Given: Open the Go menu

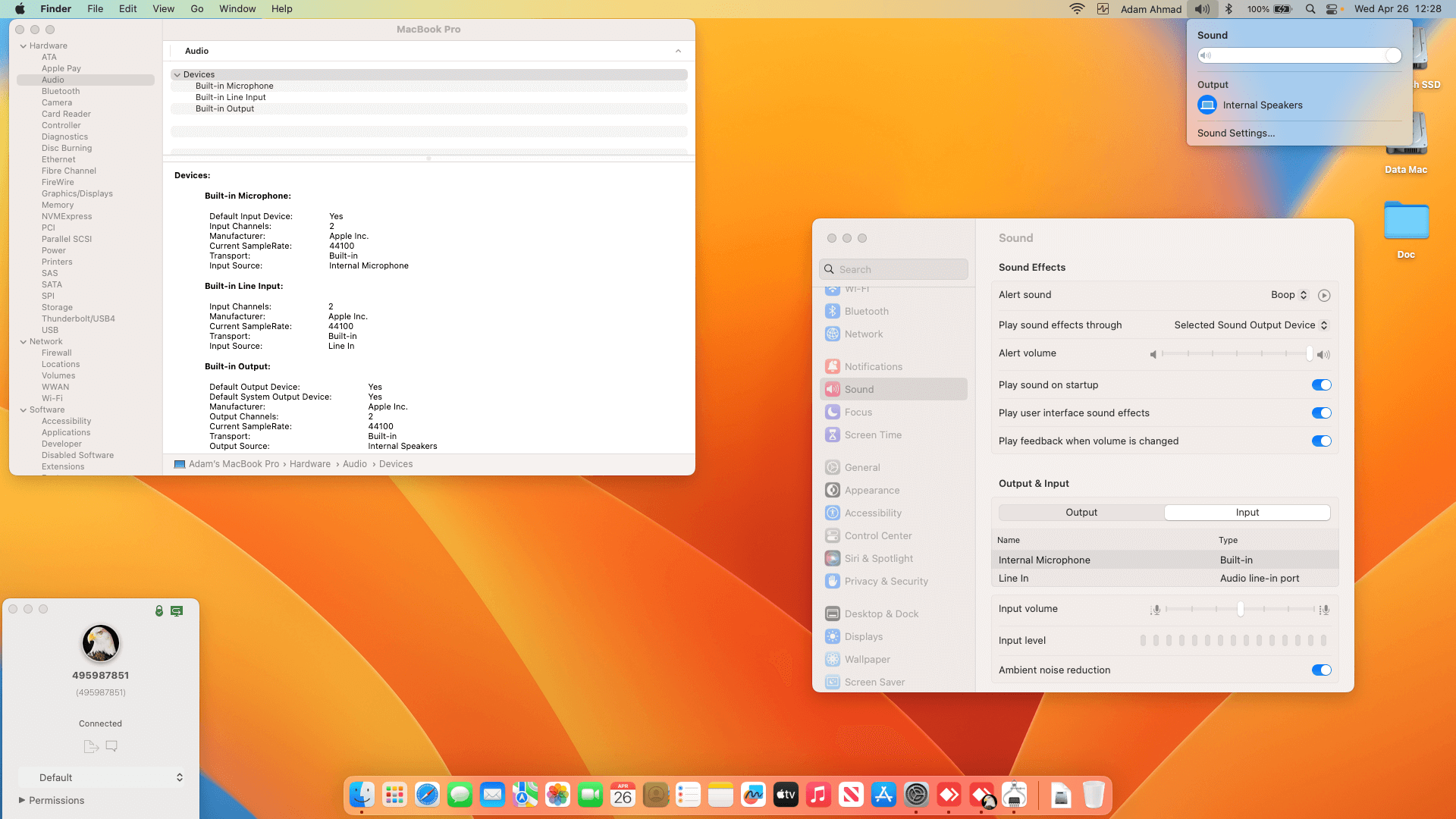Looking at the screenshot, I should [197, 9].
